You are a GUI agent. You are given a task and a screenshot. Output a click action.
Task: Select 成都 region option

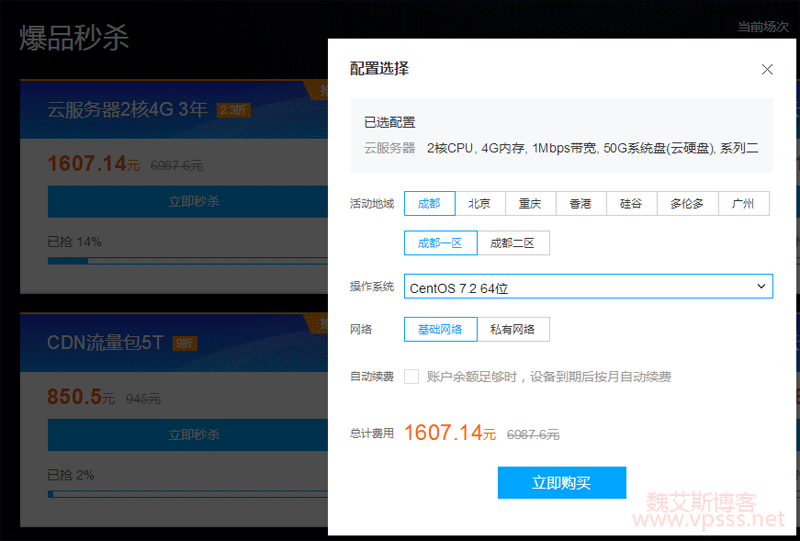tap(429, 204)
